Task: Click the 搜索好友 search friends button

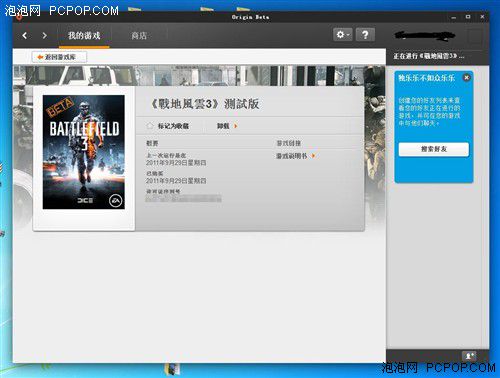Action: [434, 149]
